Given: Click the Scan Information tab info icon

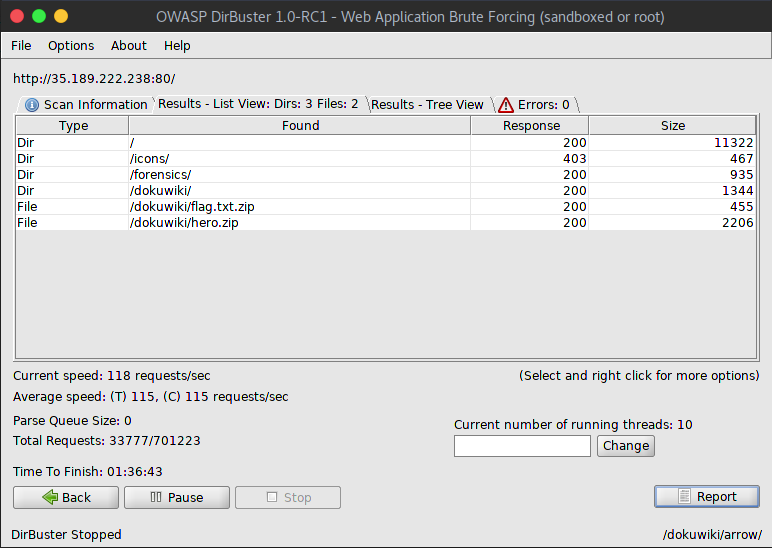Looking at the screenshot, I should [32, 105].
